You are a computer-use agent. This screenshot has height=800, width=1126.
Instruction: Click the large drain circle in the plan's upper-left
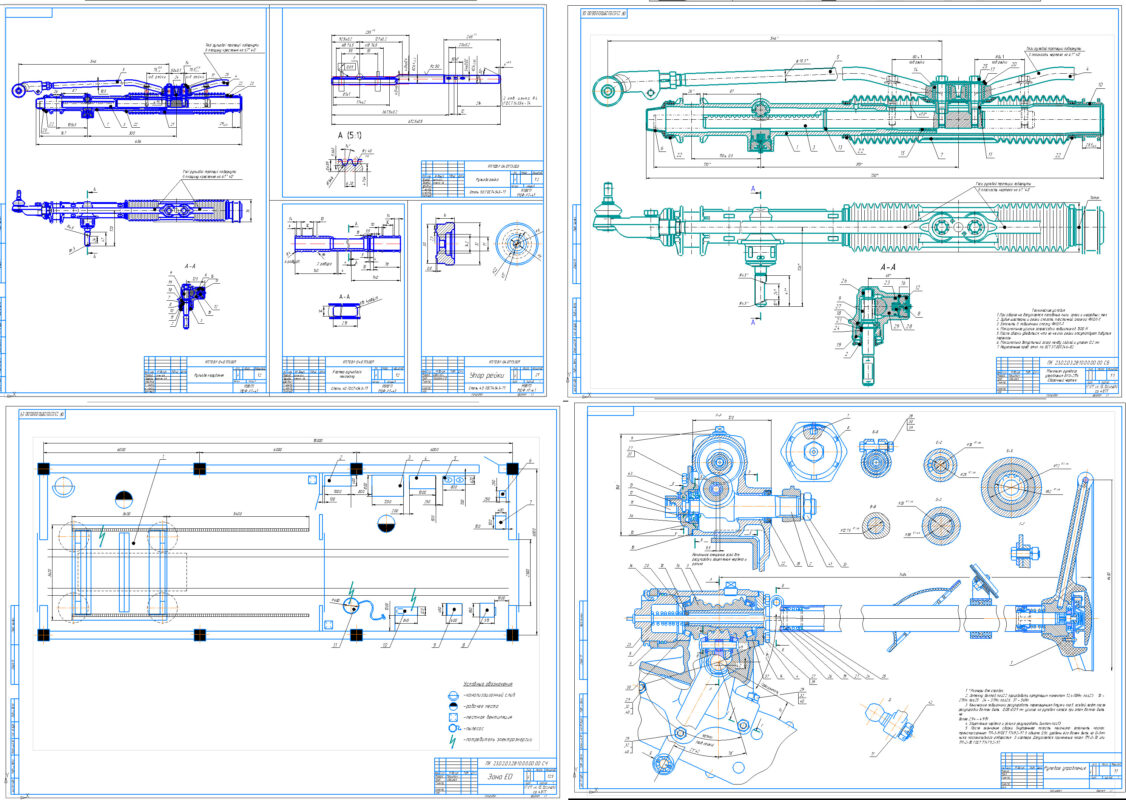coord(62,487)
